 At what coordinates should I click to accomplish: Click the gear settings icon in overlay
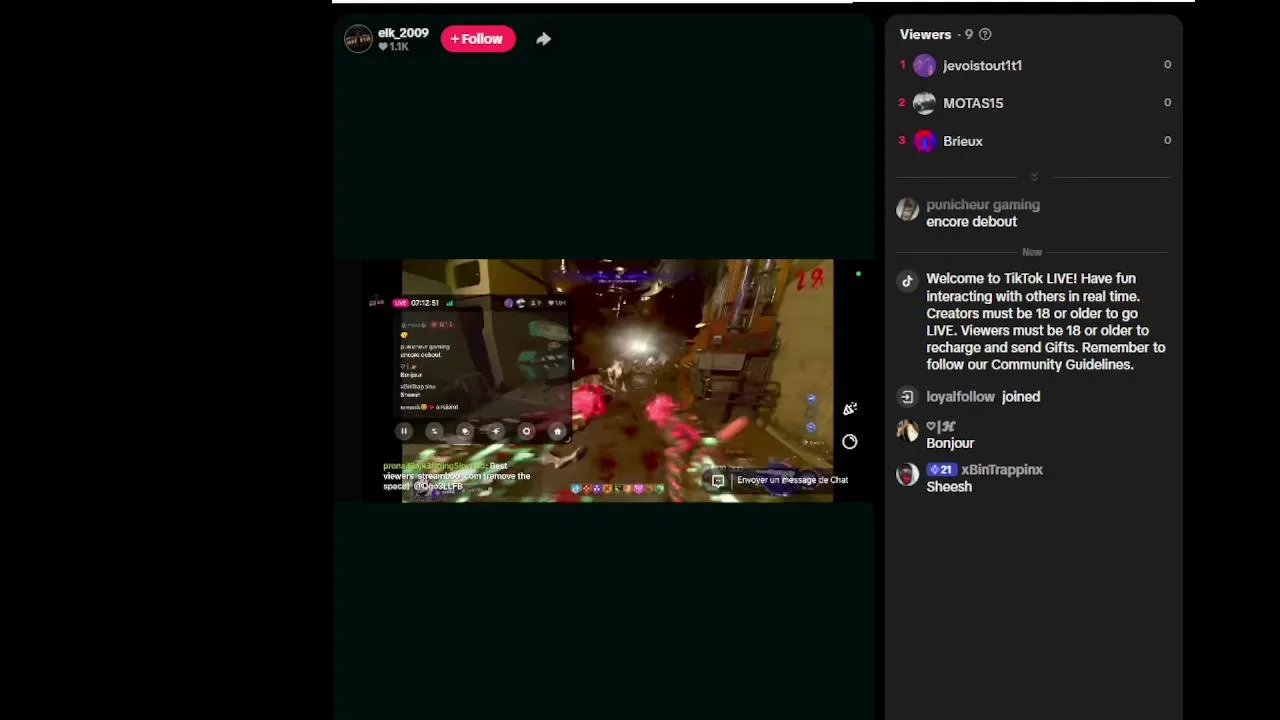tap(526, 431)
